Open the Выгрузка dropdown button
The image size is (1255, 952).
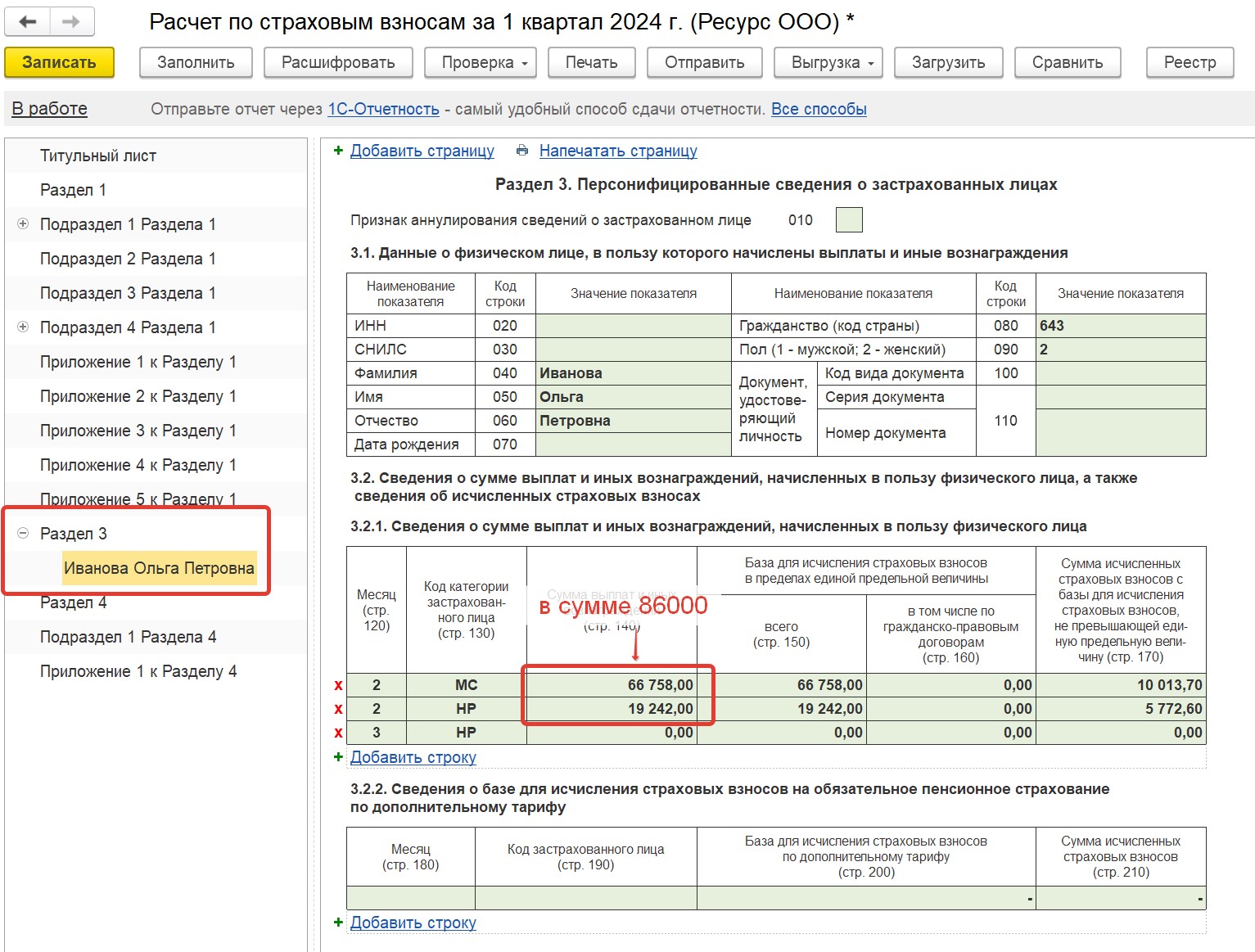pyautogui.click(x=828, y=62)
